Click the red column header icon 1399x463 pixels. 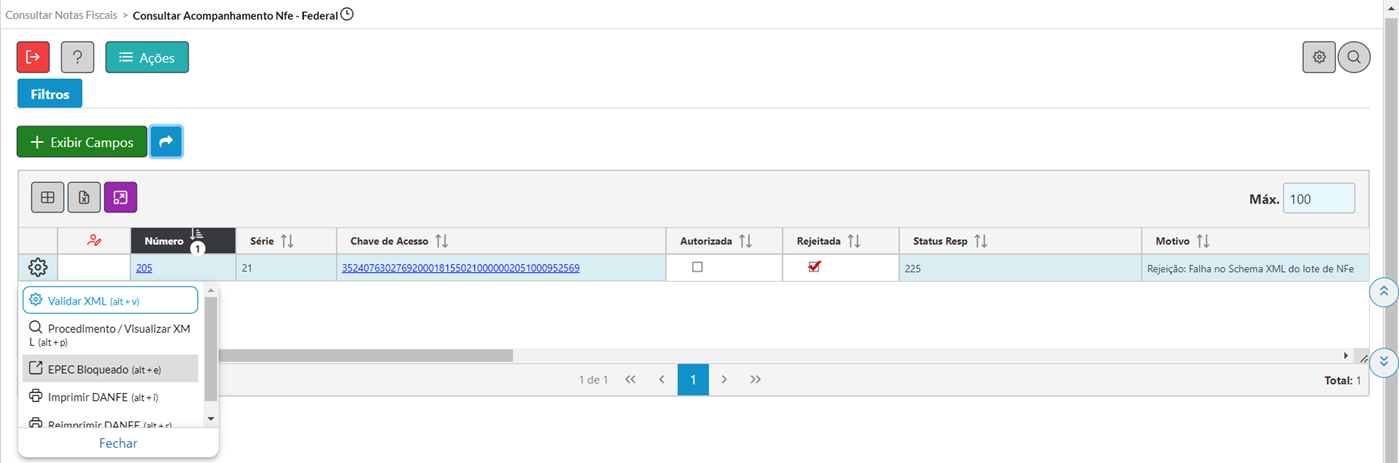click(95, 241)
